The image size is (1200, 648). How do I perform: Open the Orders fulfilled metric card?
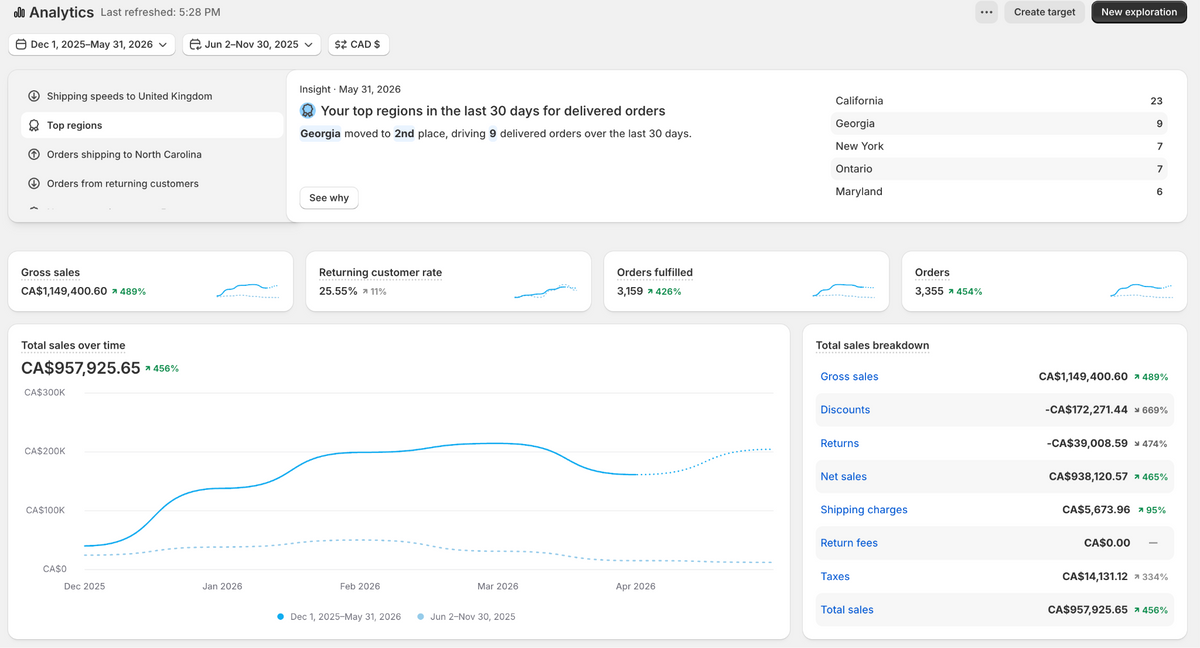[x=747, y=281]
